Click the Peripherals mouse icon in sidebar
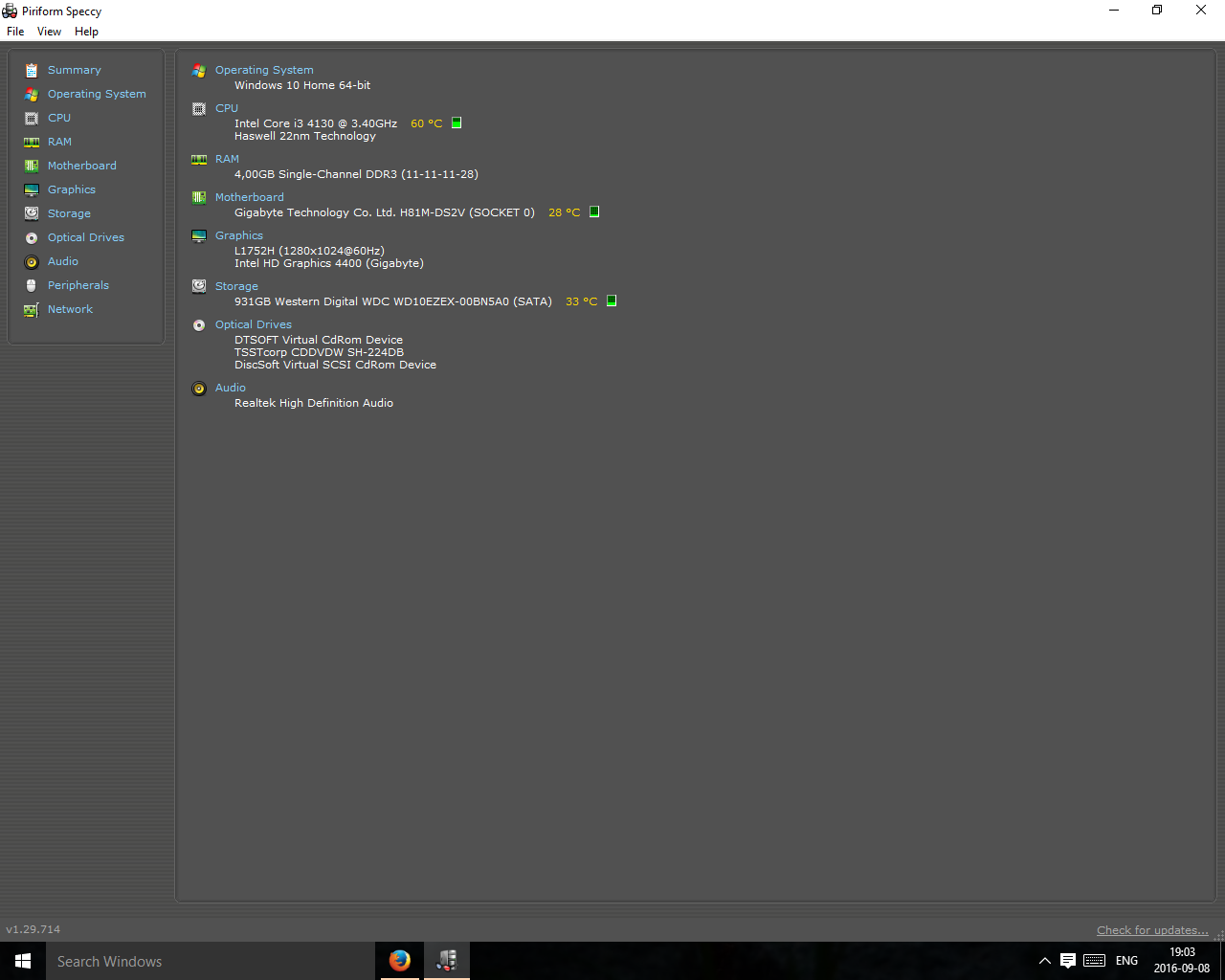 click(x=32, y=285)
